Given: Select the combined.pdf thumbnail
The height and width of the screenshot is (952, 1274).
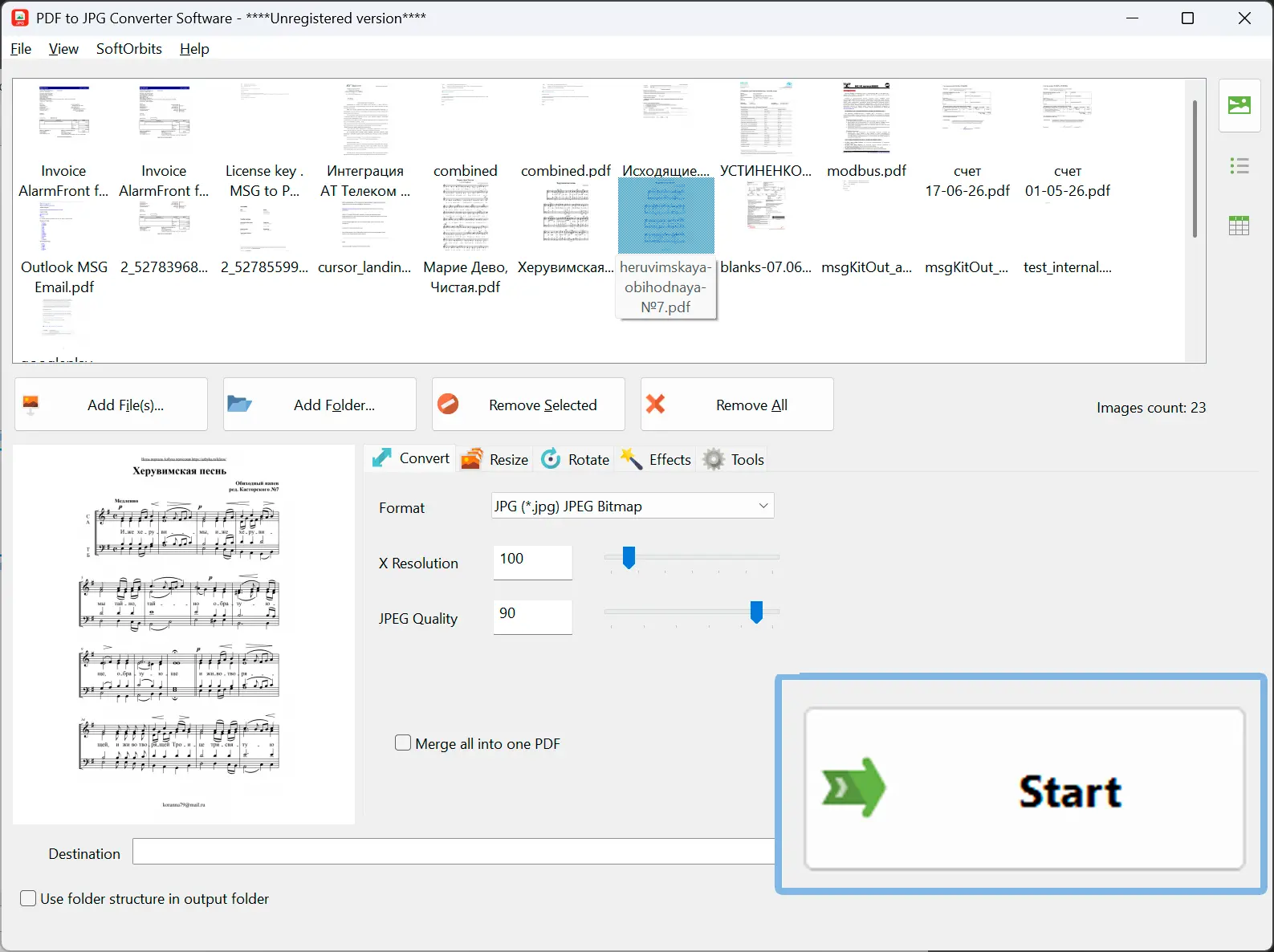Looking at the screenshot, I should [x=566, y=130].
